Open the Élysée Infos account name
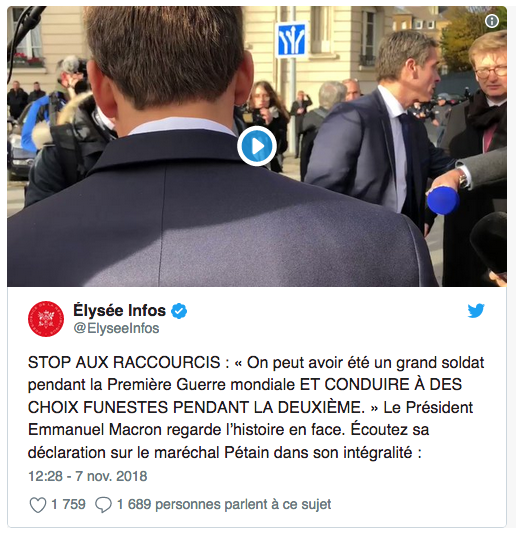516x535 pixels. (x=119, y=310)
